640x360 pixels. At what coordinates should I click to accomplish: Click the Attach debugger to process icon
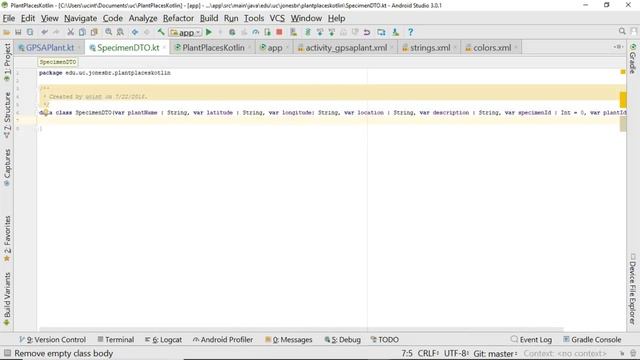[x=267, y=32]
